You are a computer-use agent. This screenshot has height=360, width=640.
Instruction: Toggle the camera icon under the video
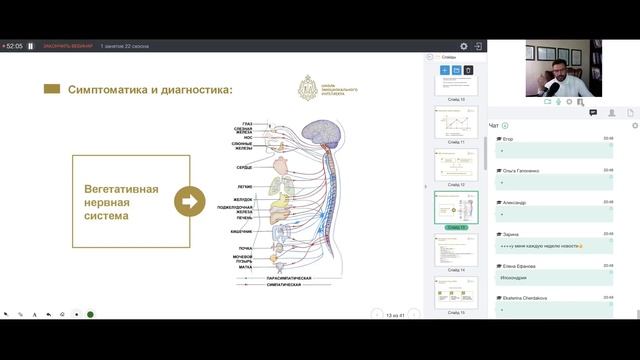(547, 102)
